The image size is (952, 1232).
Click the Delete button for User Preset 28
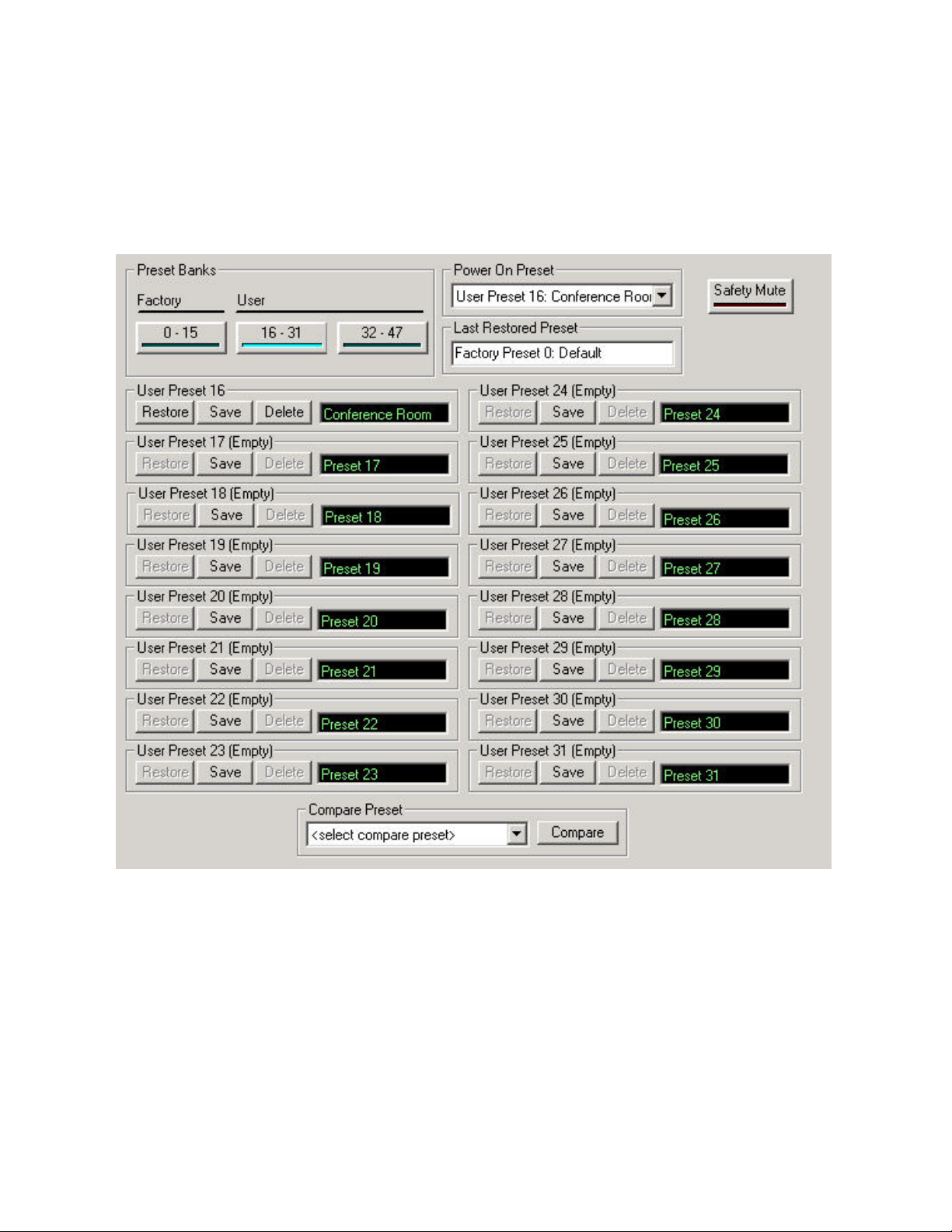pyautogui.click(x=627, y=618)
